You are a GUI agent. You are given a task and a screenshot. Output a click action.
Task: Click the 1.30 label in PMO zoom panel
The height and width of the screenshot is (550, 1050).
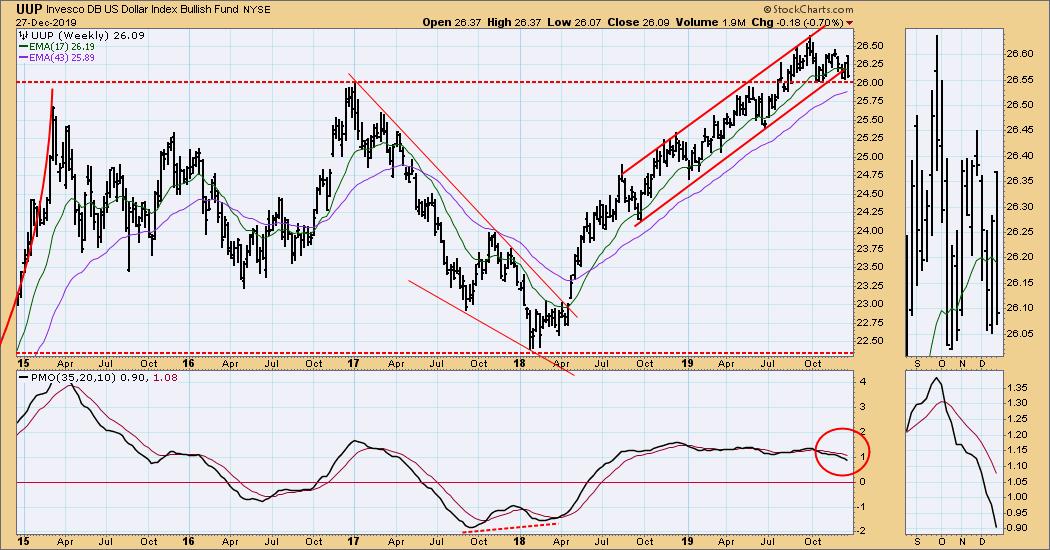pyautogui.click(x=1019, y=403)
